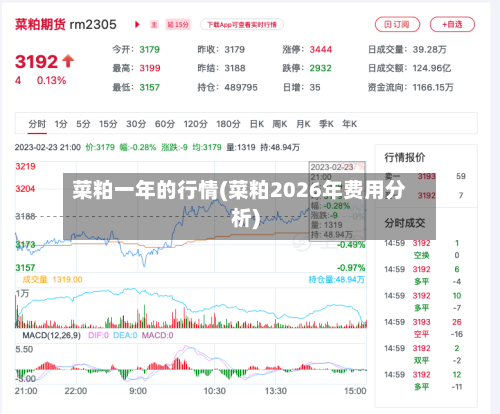500x414 pixels.
Task: Click the 0.13% change percentage
Action: 51,80
